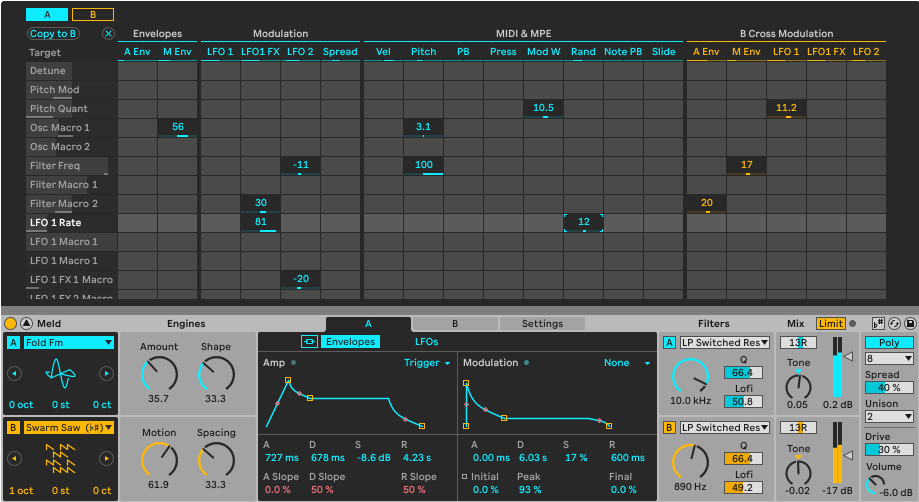This screenshot has height=502, width=919.
Task: Switch matrix to engine B button
Action: point(93,15)
